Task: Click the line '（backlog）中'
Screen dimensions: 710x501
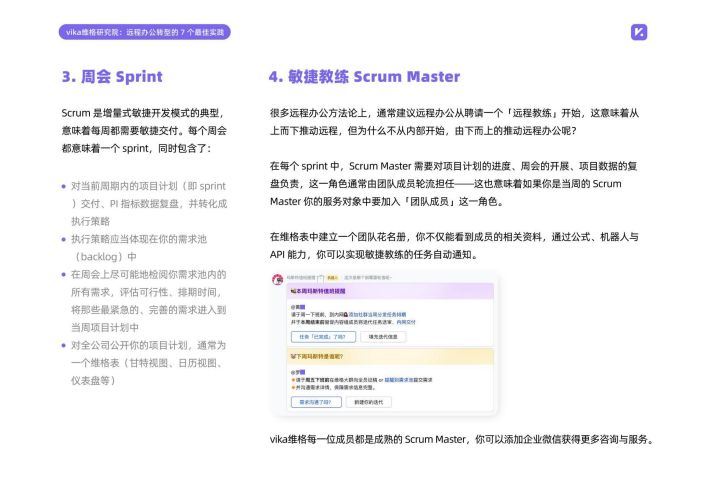Action: click(x=104, y=257)
